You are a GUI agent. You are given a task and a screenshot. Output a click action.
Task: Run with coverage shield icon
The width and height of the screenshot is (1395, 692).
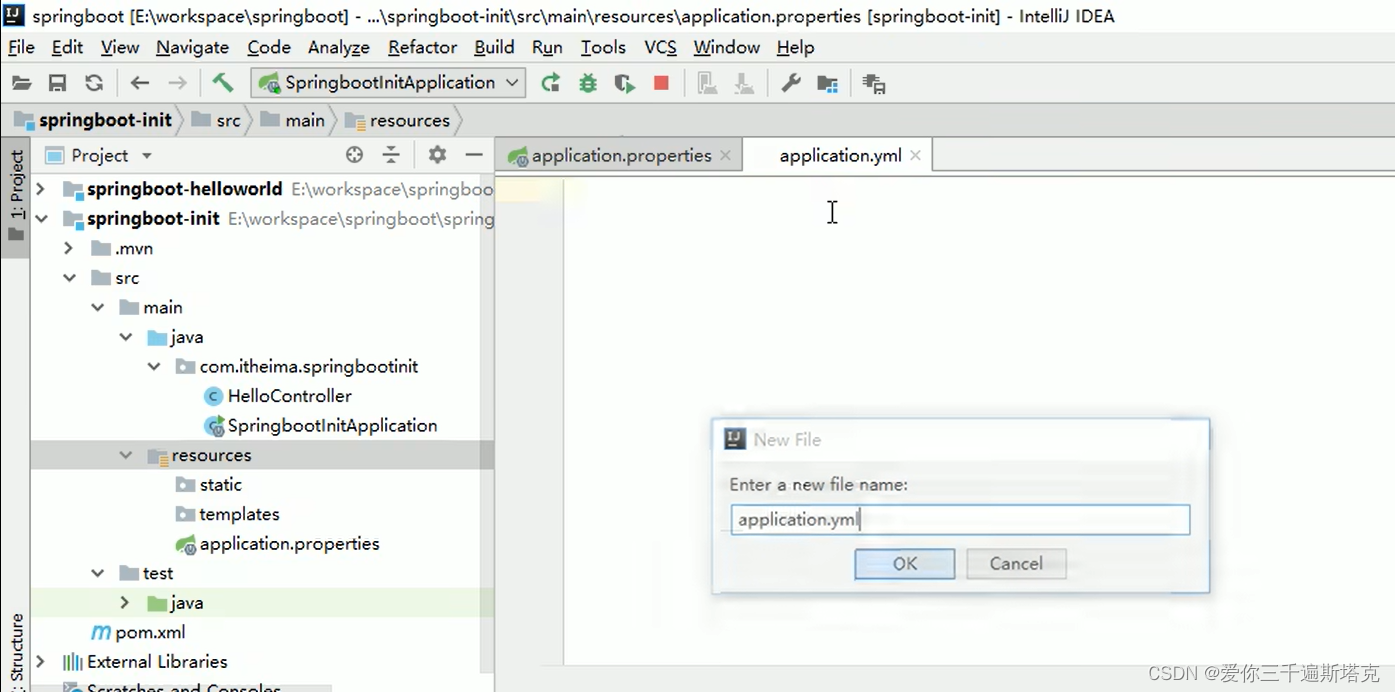tap(625, 83)
